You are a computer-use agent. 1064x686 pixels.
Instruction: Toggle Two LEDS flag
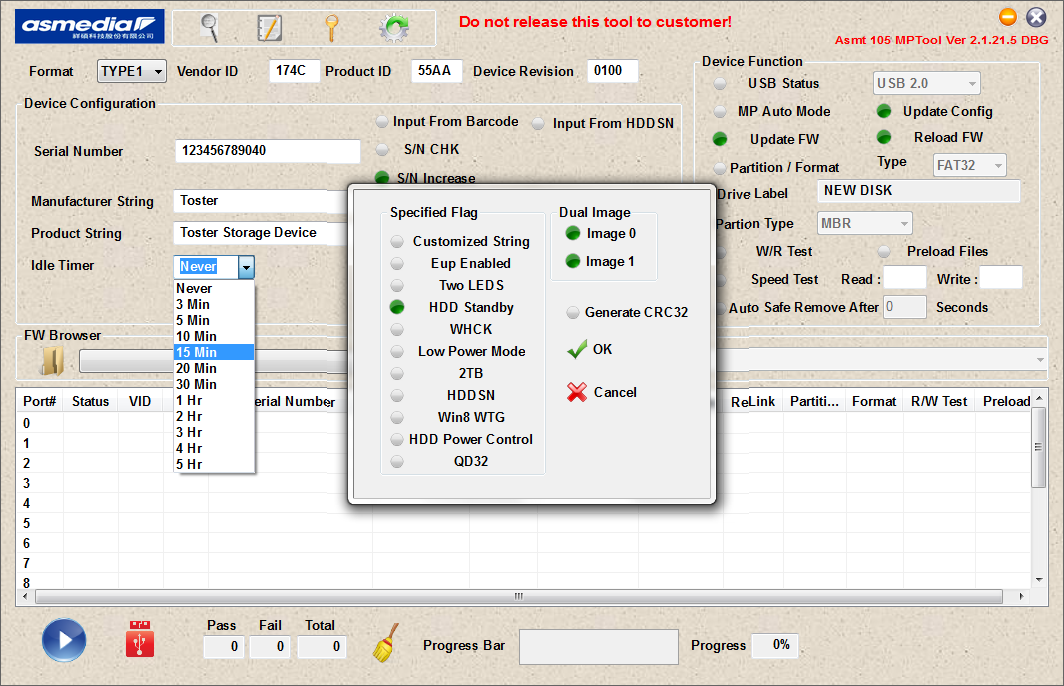point(397,285)
